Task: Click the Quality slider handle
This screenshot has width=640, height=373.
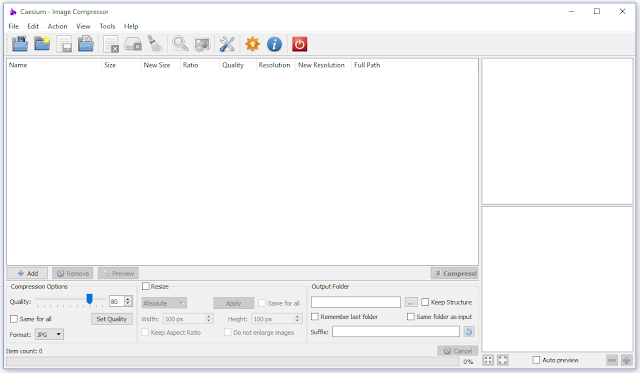Action: coord(89,299)
